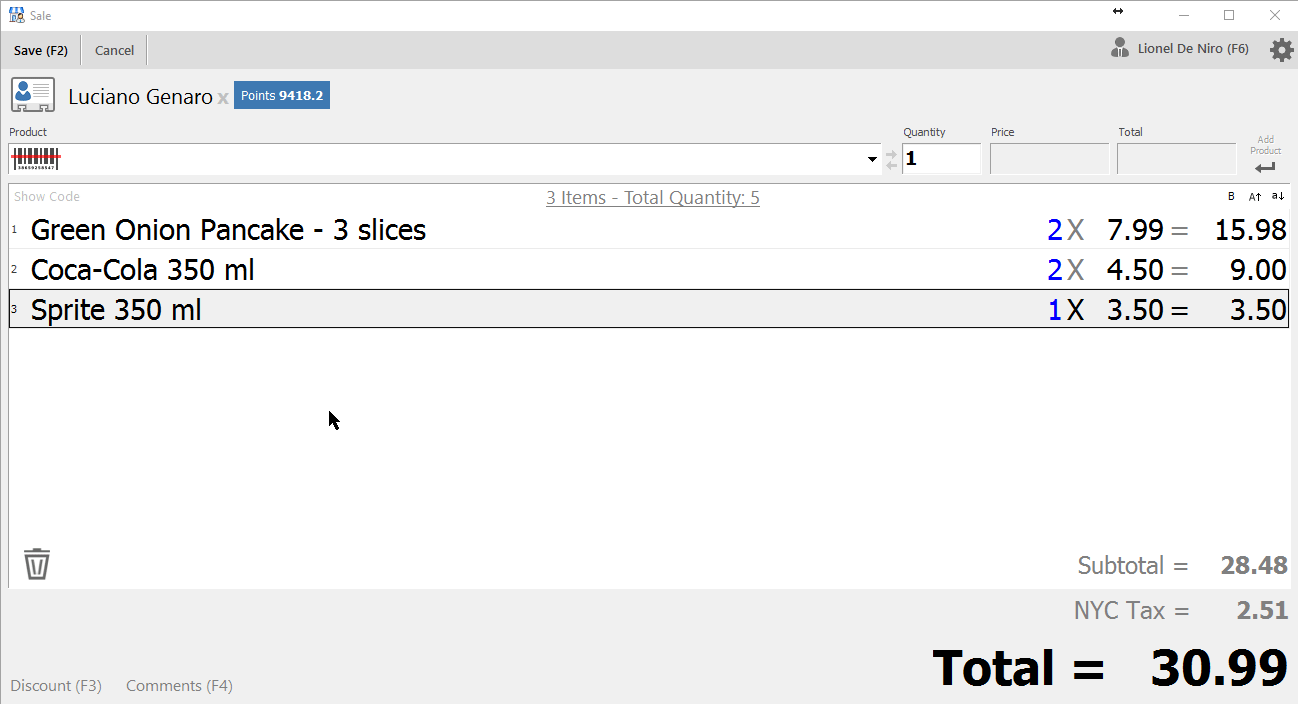Screen dimensions: 1298x704
Task: Click the Lionel De Niro (F6) user button
Action: click(x=1180, y=48)
